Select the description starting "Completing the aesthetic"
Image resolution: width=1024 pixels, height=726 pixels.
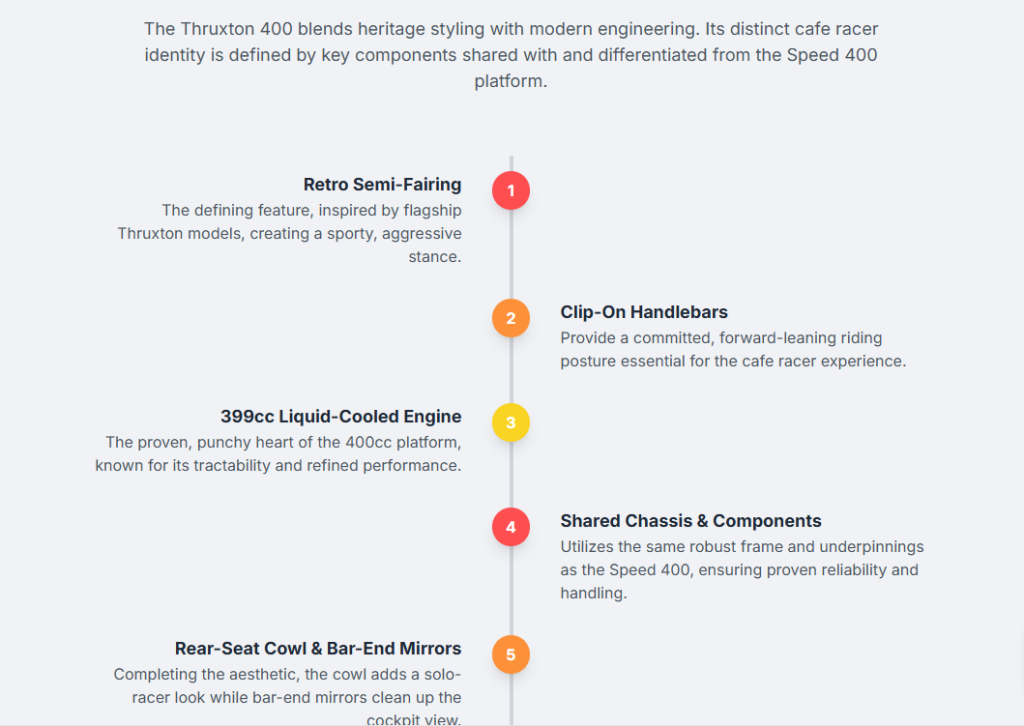(288, 697)
